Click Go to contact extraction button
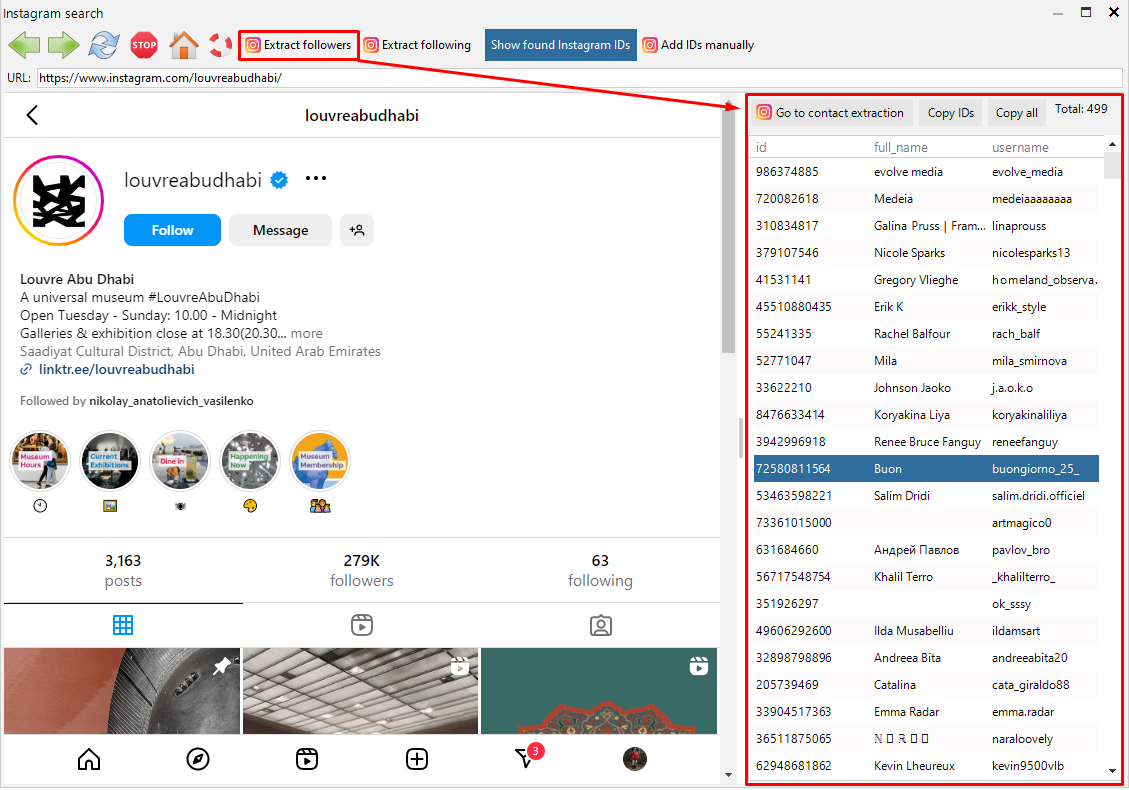1129x790 pixels. coord(832,113)
